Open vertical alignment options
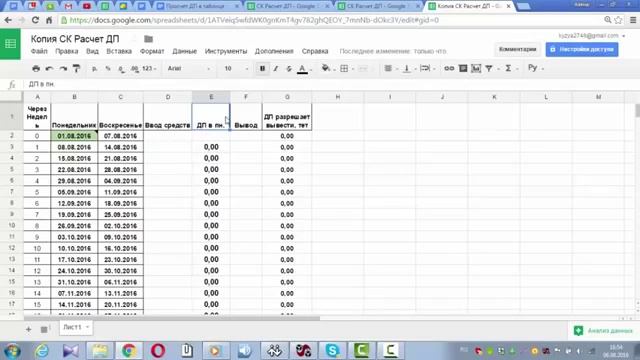Screen dimensions: 640x360 406,69
